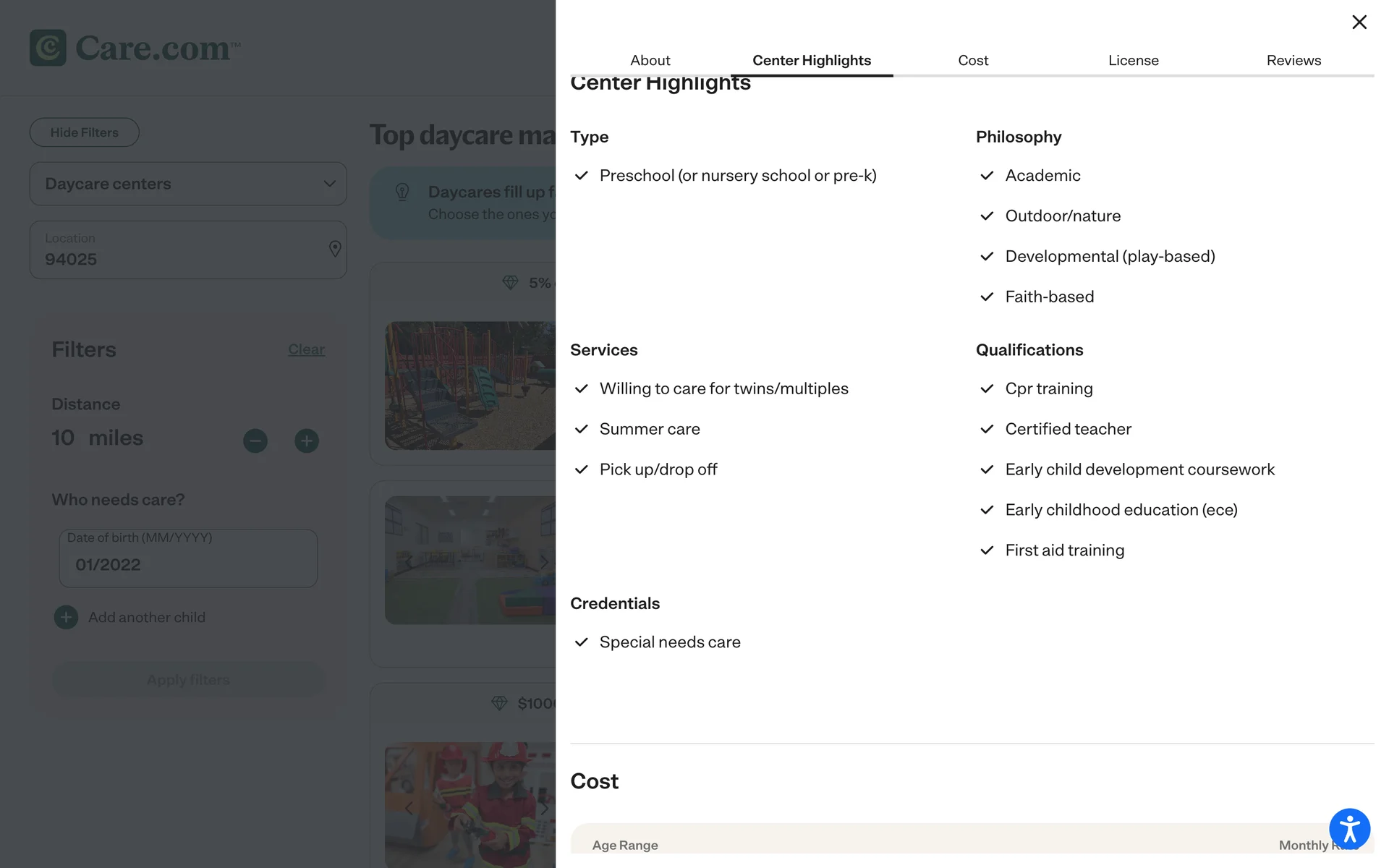Viewport: 1389px width, 868px height.
Task: Click the lightbulb tip icon
Action: click(402, 192)
